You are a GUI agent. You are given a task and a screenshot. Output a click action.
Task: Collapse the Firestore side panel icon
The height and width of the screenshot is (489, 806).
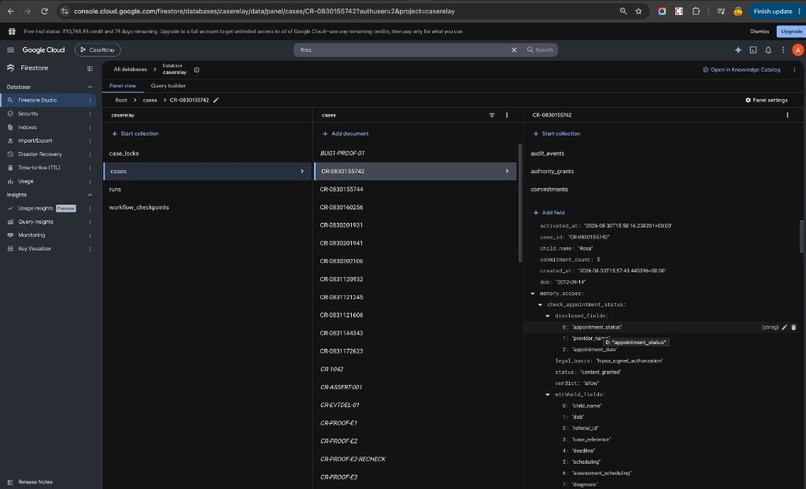point(90,68)
